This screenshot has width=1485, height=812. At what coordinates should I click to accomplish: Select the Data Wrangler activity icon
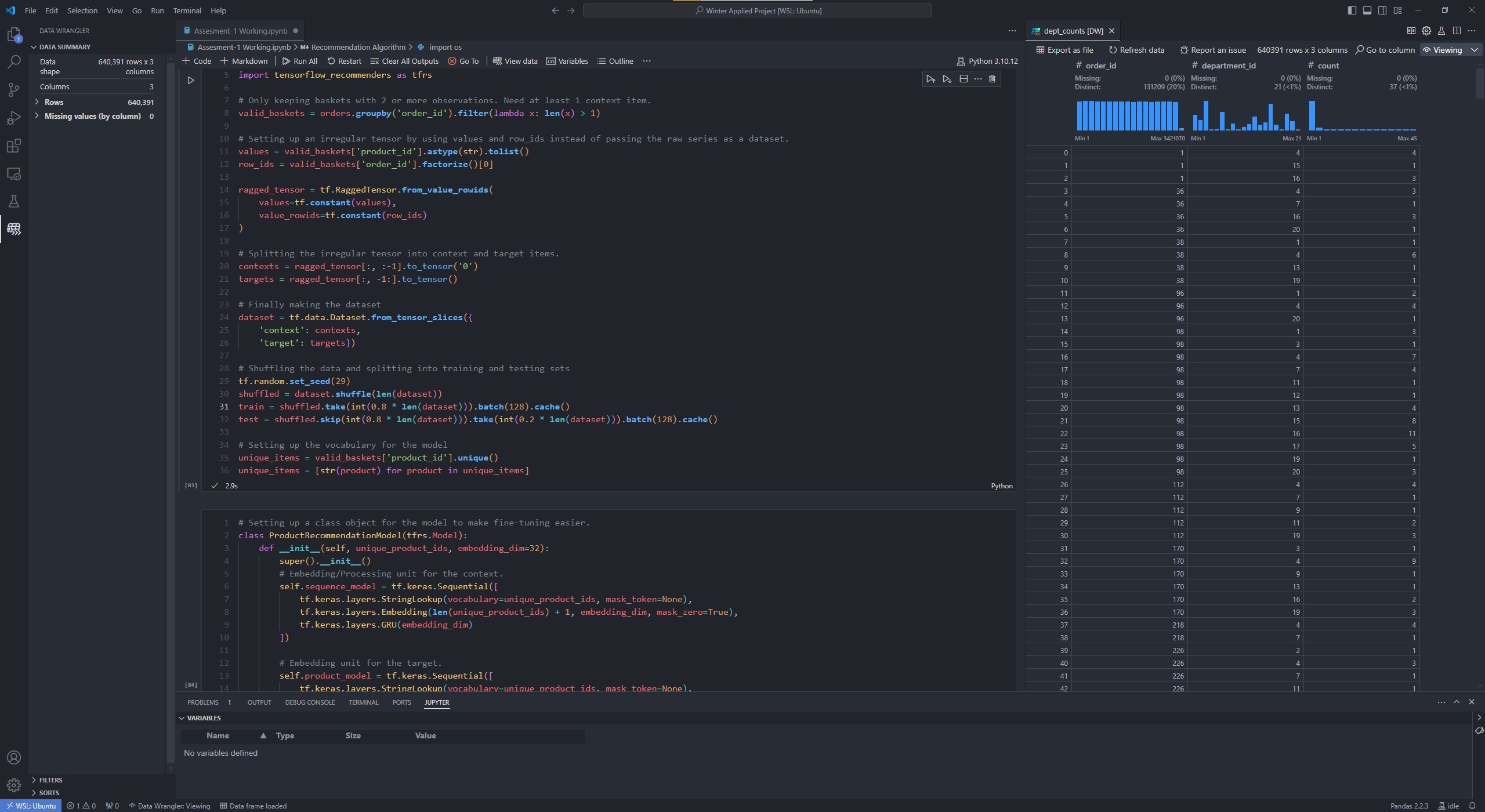(14, 229)
